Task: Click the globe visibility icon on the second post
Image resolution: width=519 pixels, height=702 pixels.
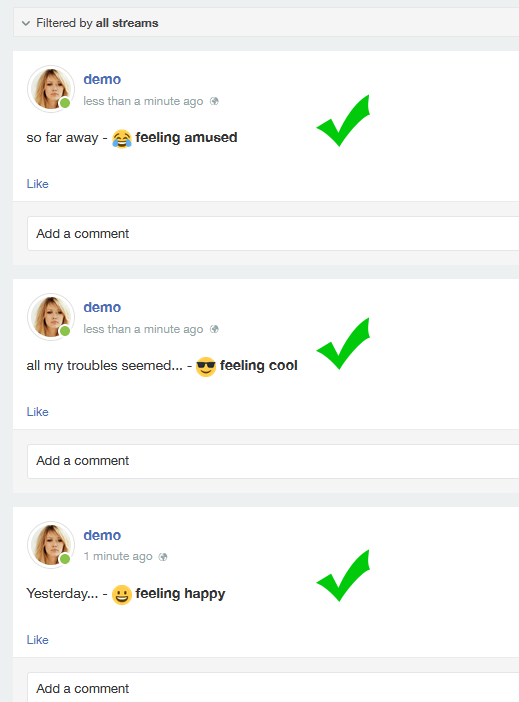Action: pyautogui.click(x=214, y=329)
